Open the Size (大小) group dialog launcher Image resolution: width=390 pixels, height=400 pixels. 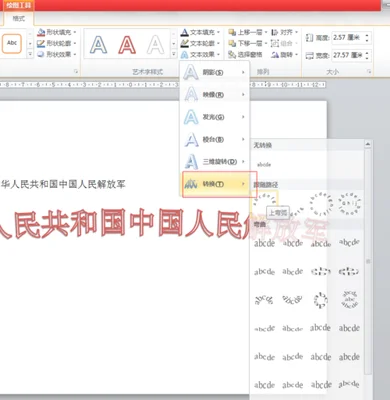(x=369, y=71)
